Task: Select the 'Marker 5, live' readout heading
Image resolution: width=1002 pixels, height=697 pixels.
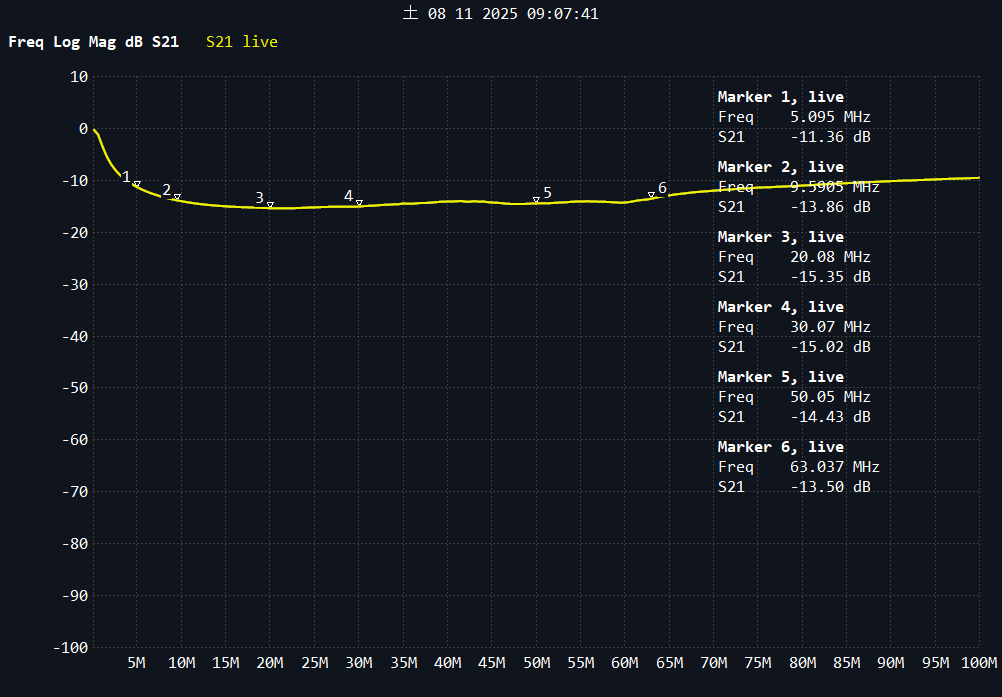Action: click(780, 377)
